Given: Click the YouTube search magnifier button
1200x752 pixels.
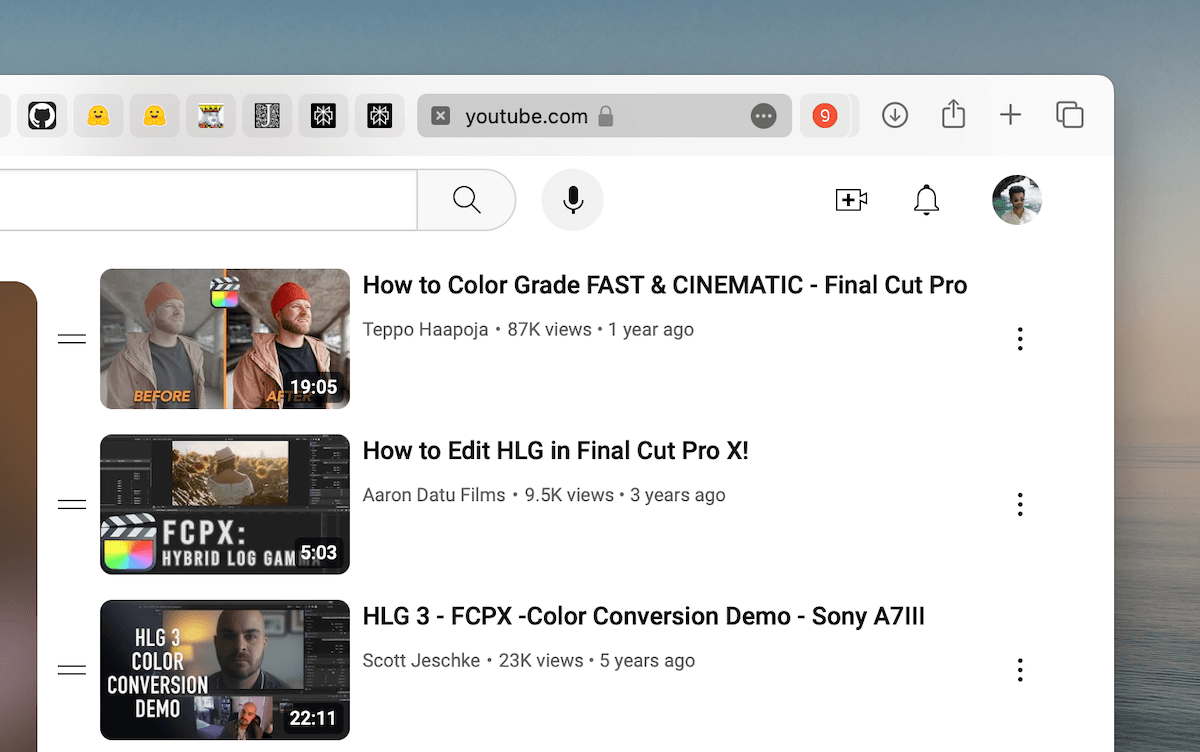Looking at the screenshot, I should [467, 200].
